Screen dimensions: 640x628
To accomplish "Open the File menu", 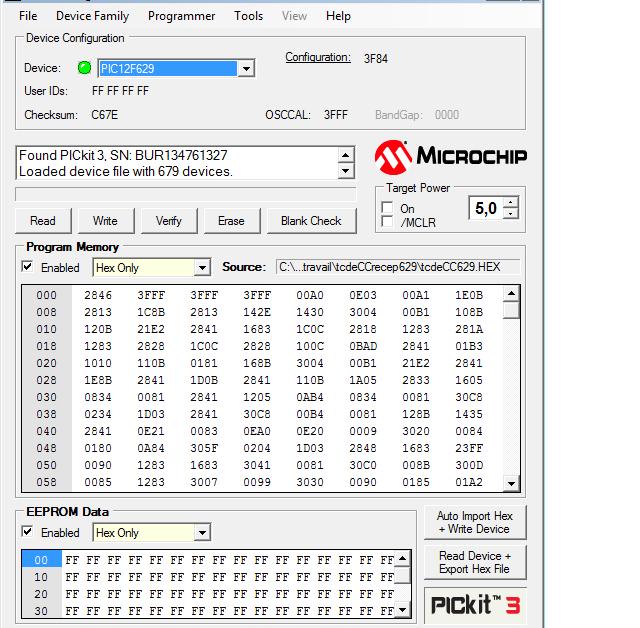I will coord(28,16).
